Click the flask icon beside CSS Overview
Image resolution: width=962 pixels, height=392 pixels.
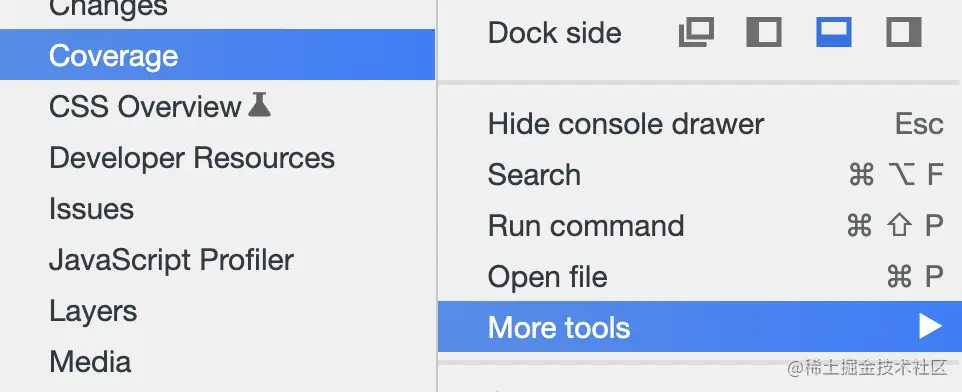click(260, 105)
